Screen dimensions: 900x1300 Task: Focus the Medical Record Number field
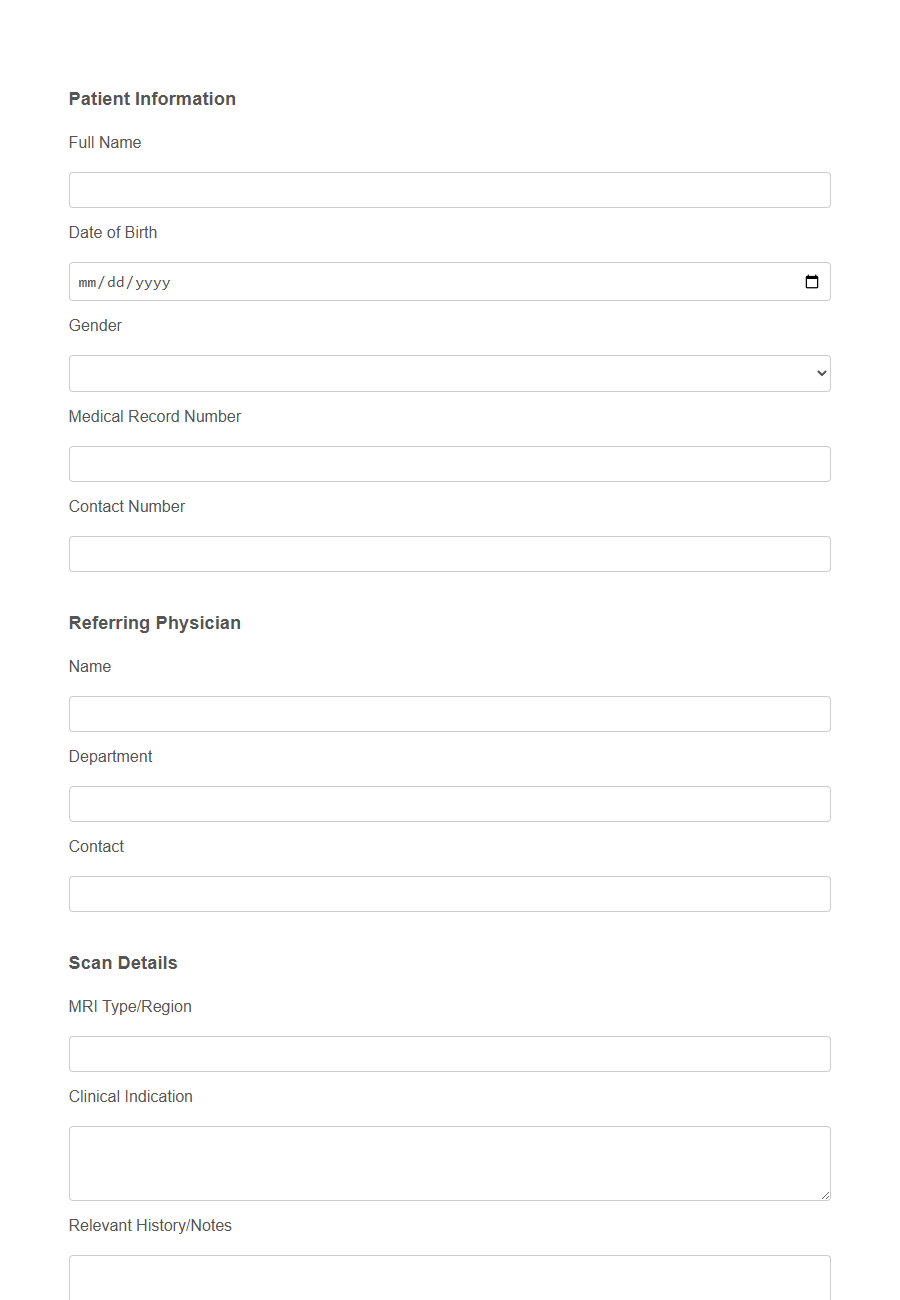[449, 463]
